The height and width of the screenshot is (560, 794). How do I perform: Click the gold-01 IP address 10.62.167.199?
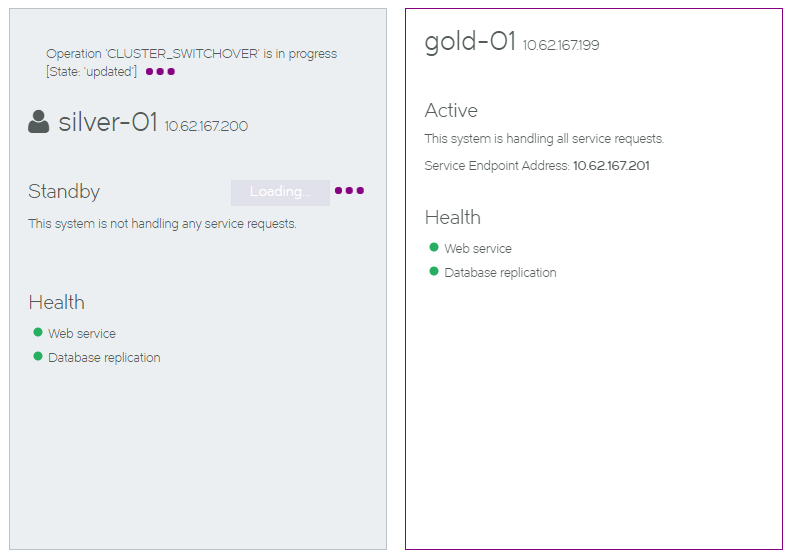click(561, 45)
